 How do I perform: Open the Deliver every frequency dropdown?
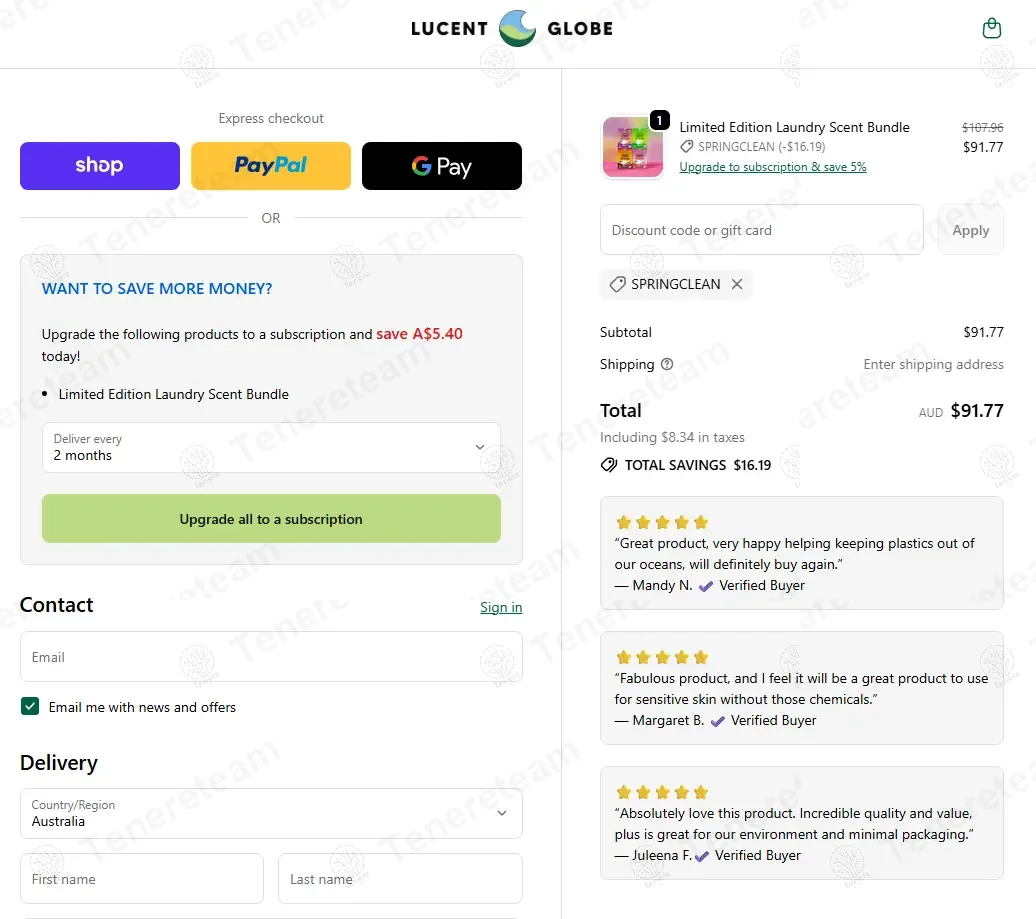coord(271,447)
